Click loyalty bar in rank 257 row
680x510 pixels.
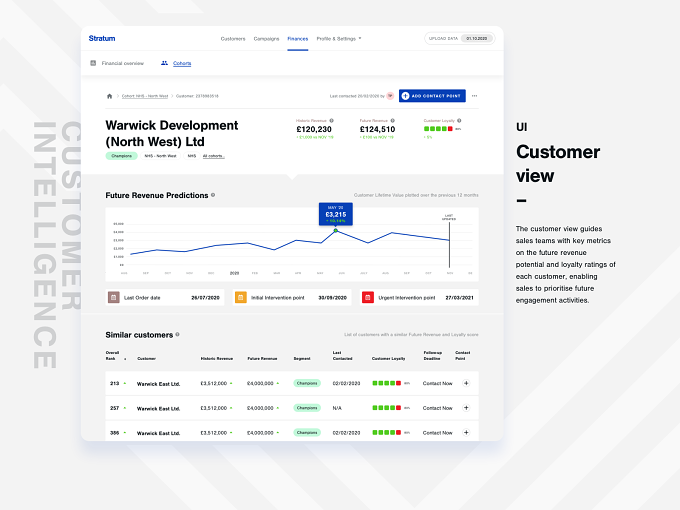click(386, 408)
